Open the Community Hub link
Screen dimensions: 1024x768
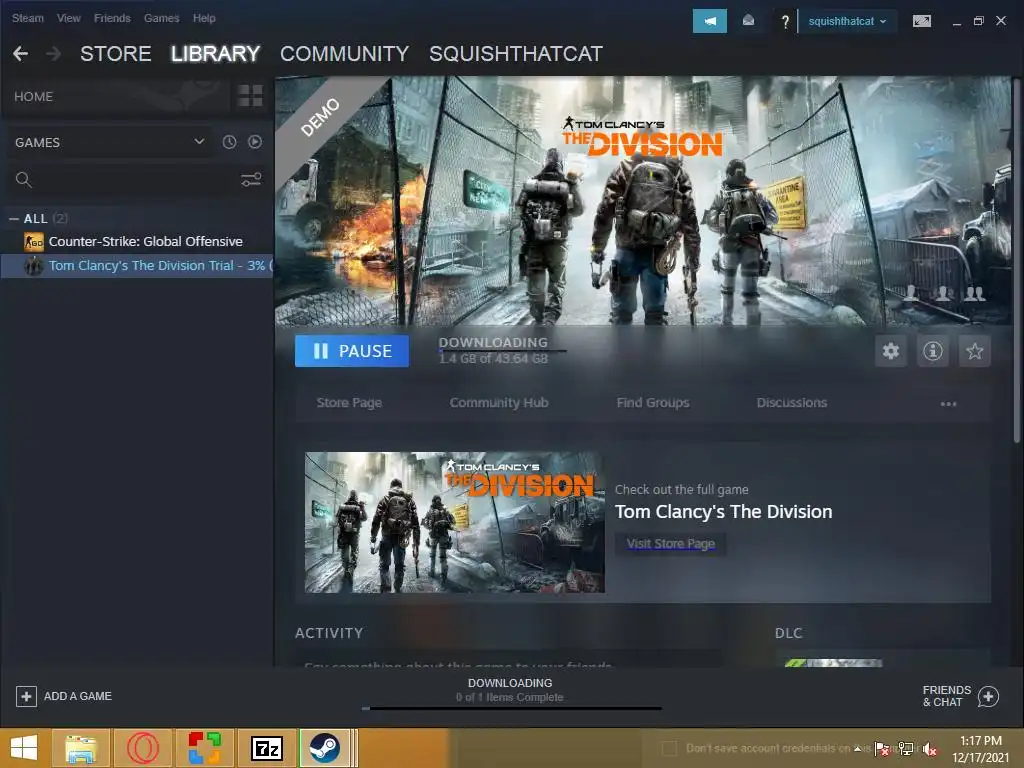pyautogui.click(x=499, y=403)
